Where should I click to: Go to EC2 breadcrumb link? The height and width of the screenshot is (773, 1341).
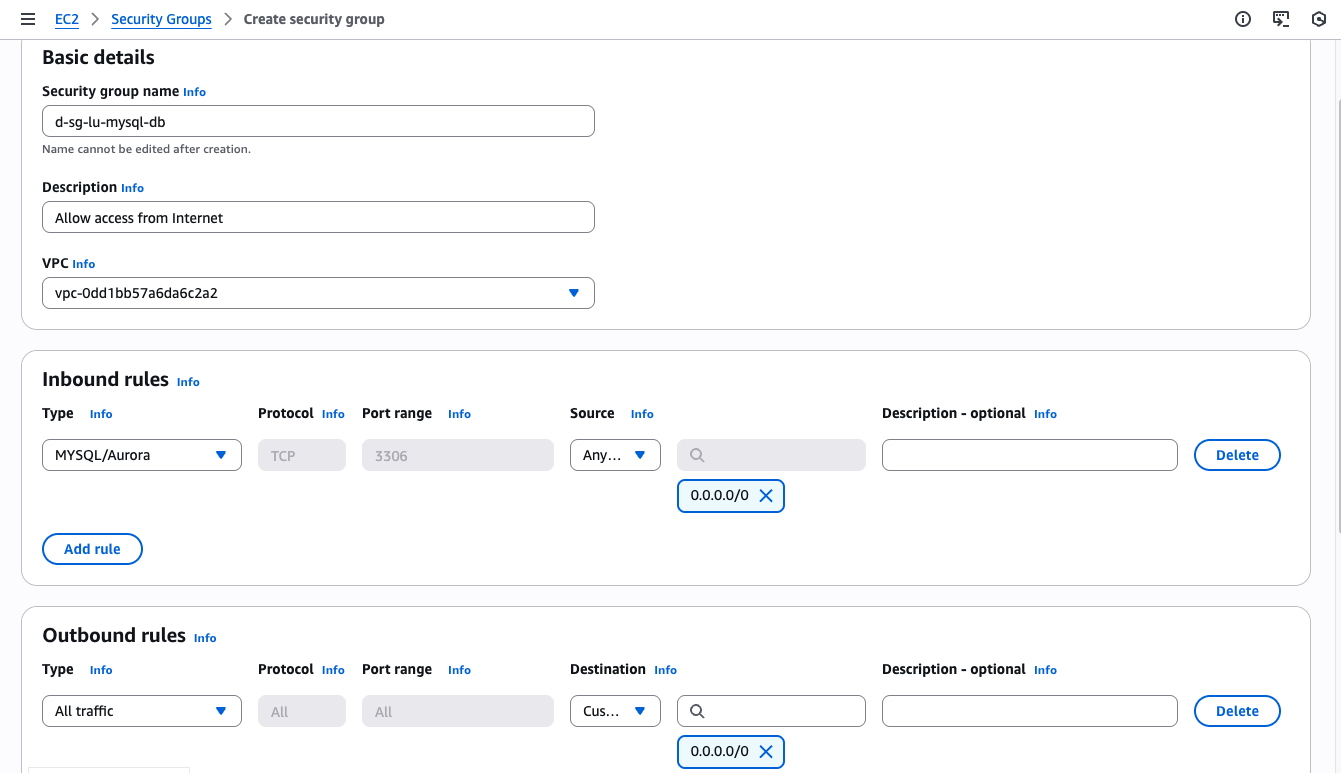click(x=67, y=19)
